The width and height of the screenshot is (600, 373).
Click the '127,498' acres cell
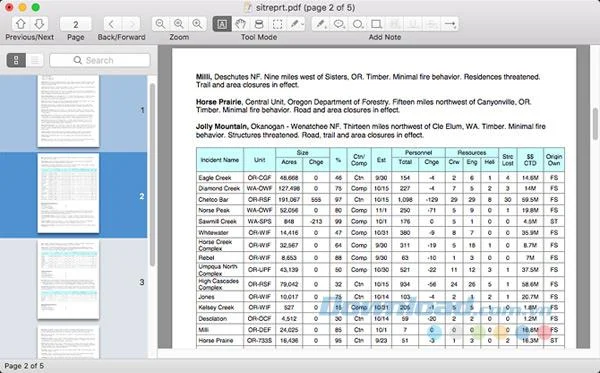pos(289,189)
